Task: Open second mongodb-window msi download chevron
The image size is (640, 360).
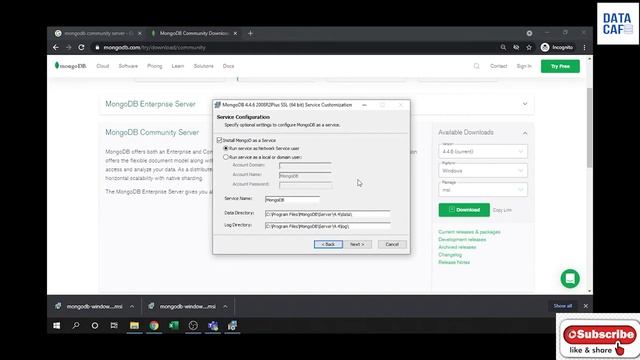Action: 225,307
